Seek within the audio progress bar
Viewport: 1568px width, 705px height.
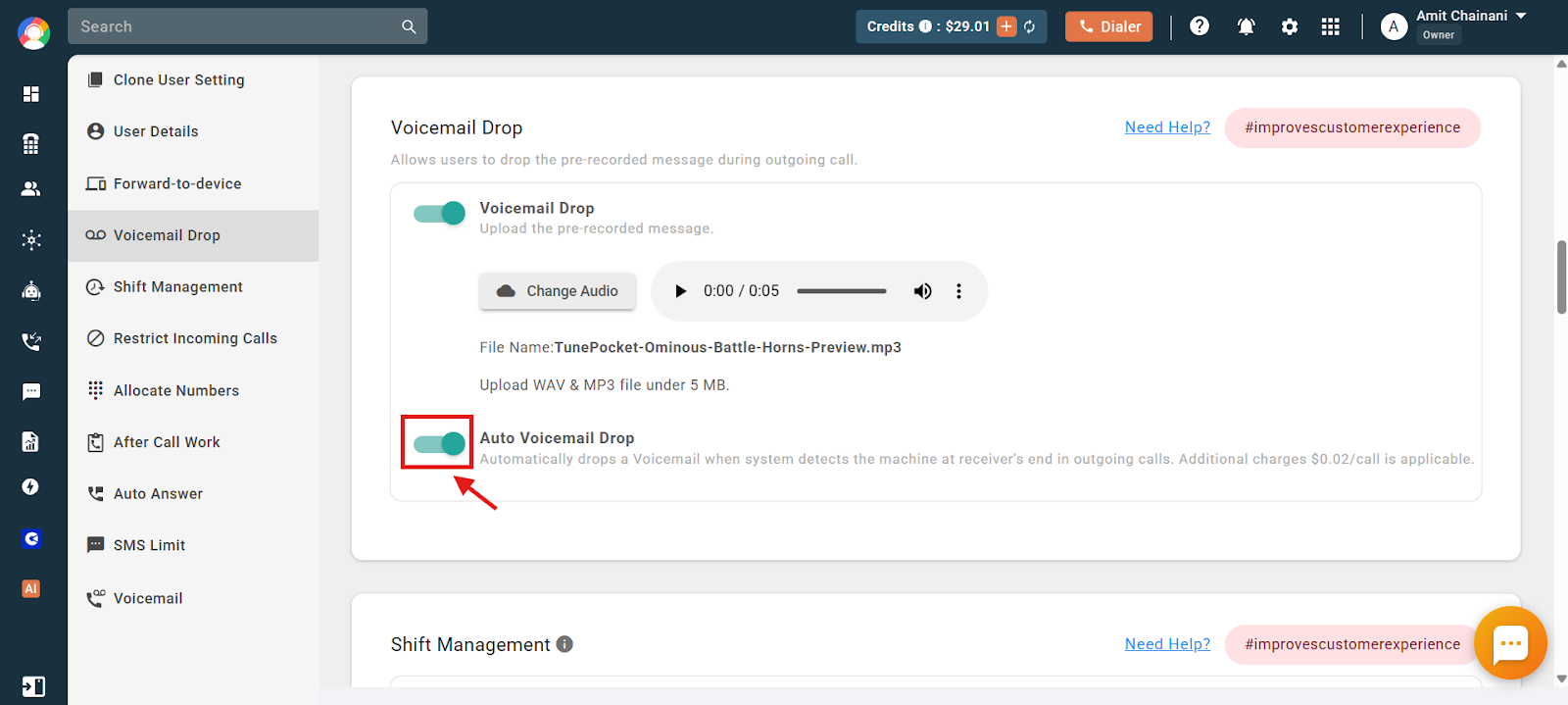pyautogui.click(x=841, y=291)
